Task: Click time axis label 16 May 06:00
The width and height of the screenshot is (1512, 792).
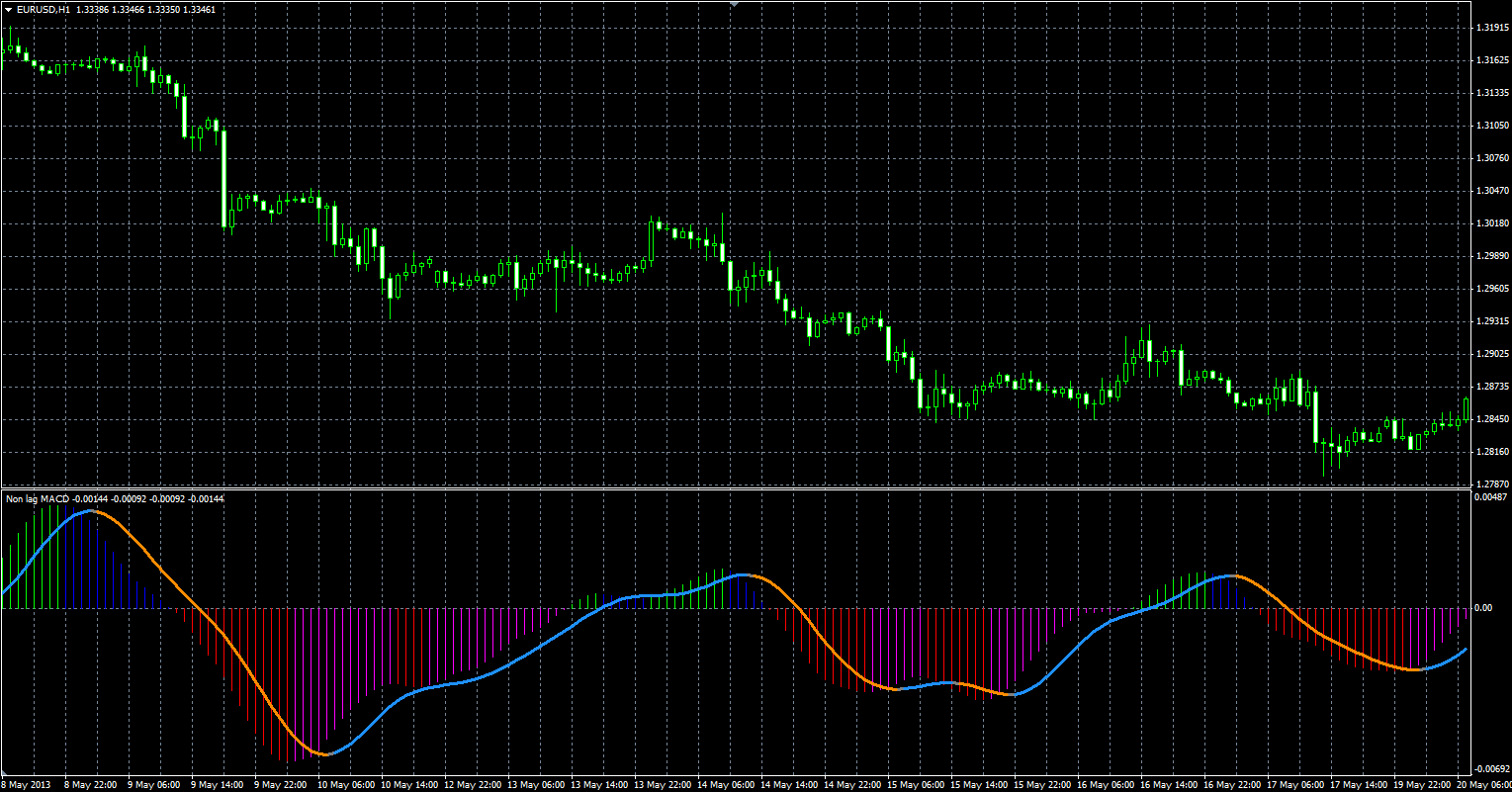Action: [x=1105, y=784]
